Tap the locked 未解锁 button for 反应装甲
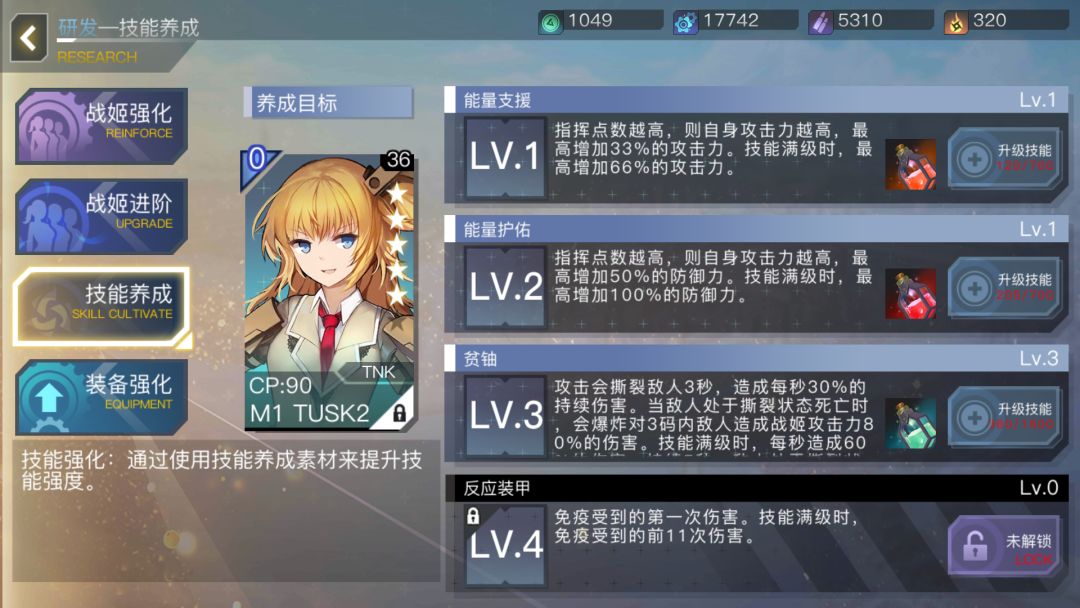Viewport: 1080px width, 608px height. 1005,546
